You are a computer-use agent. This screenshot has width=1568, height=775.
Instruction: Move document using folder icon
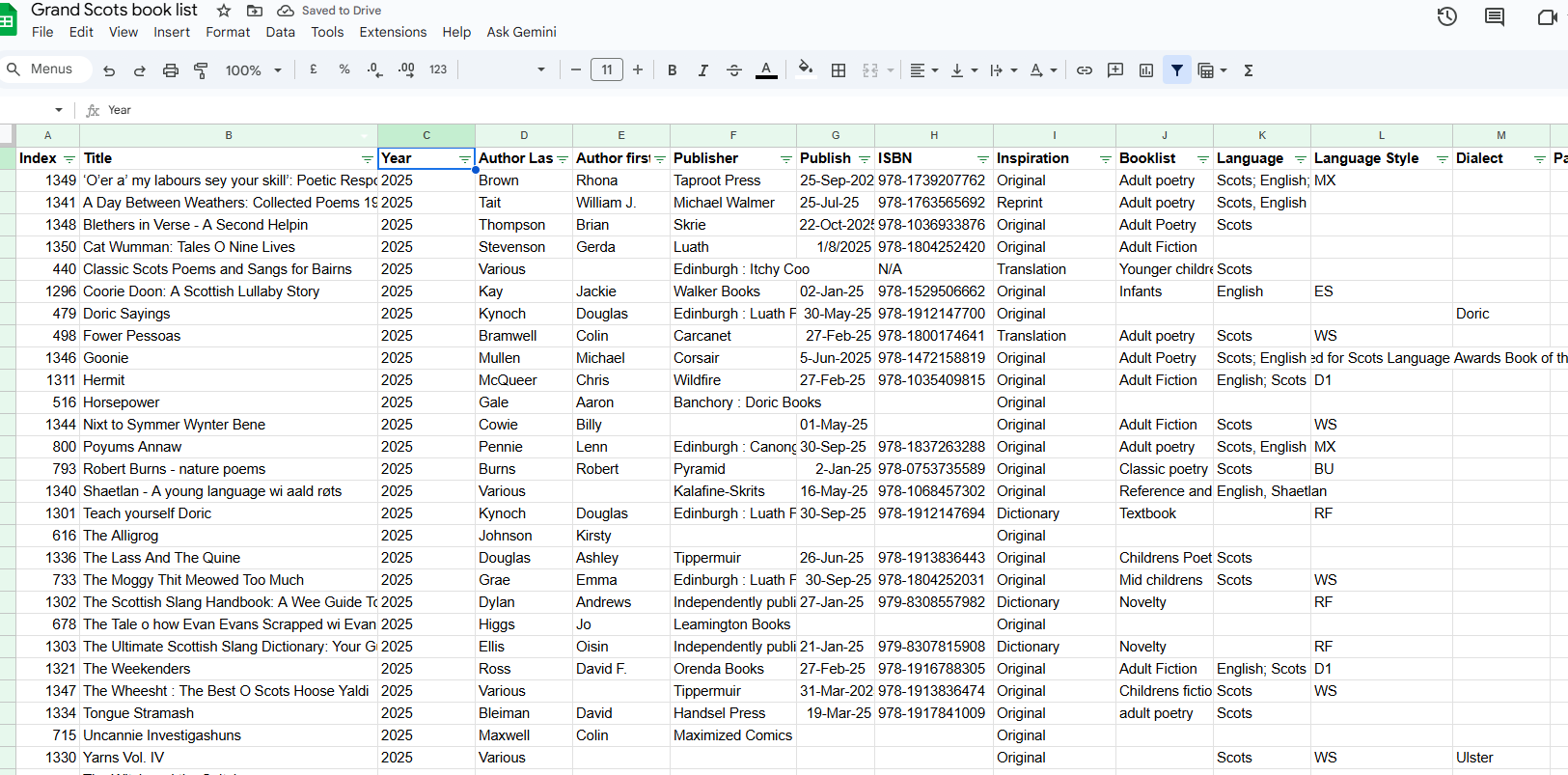255,11
